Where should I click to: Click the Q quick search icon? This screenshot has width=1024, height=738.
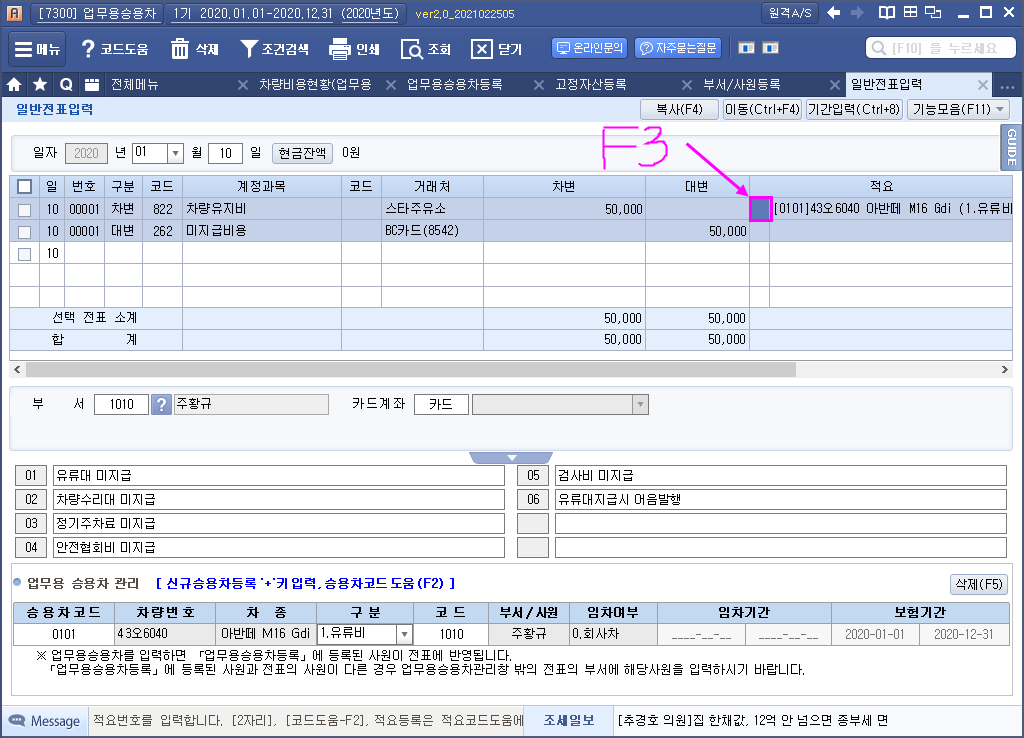click(66, 84)
